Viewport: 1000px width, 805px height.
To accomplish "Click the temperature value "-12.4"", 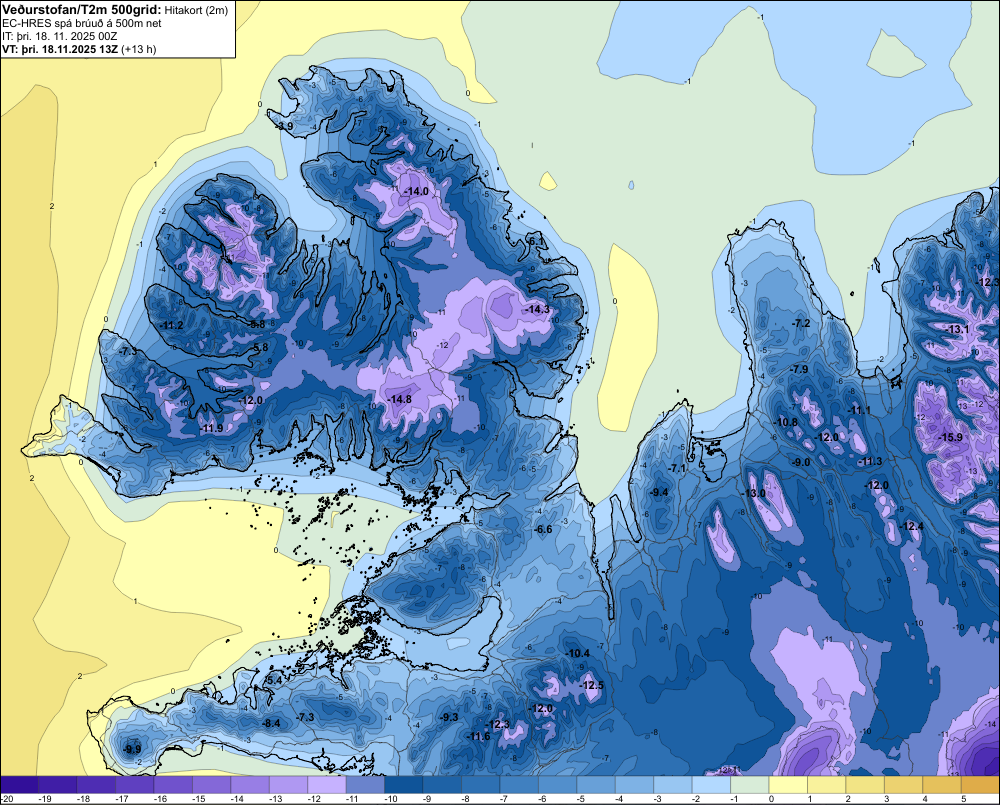I will (x=911, y=526).
